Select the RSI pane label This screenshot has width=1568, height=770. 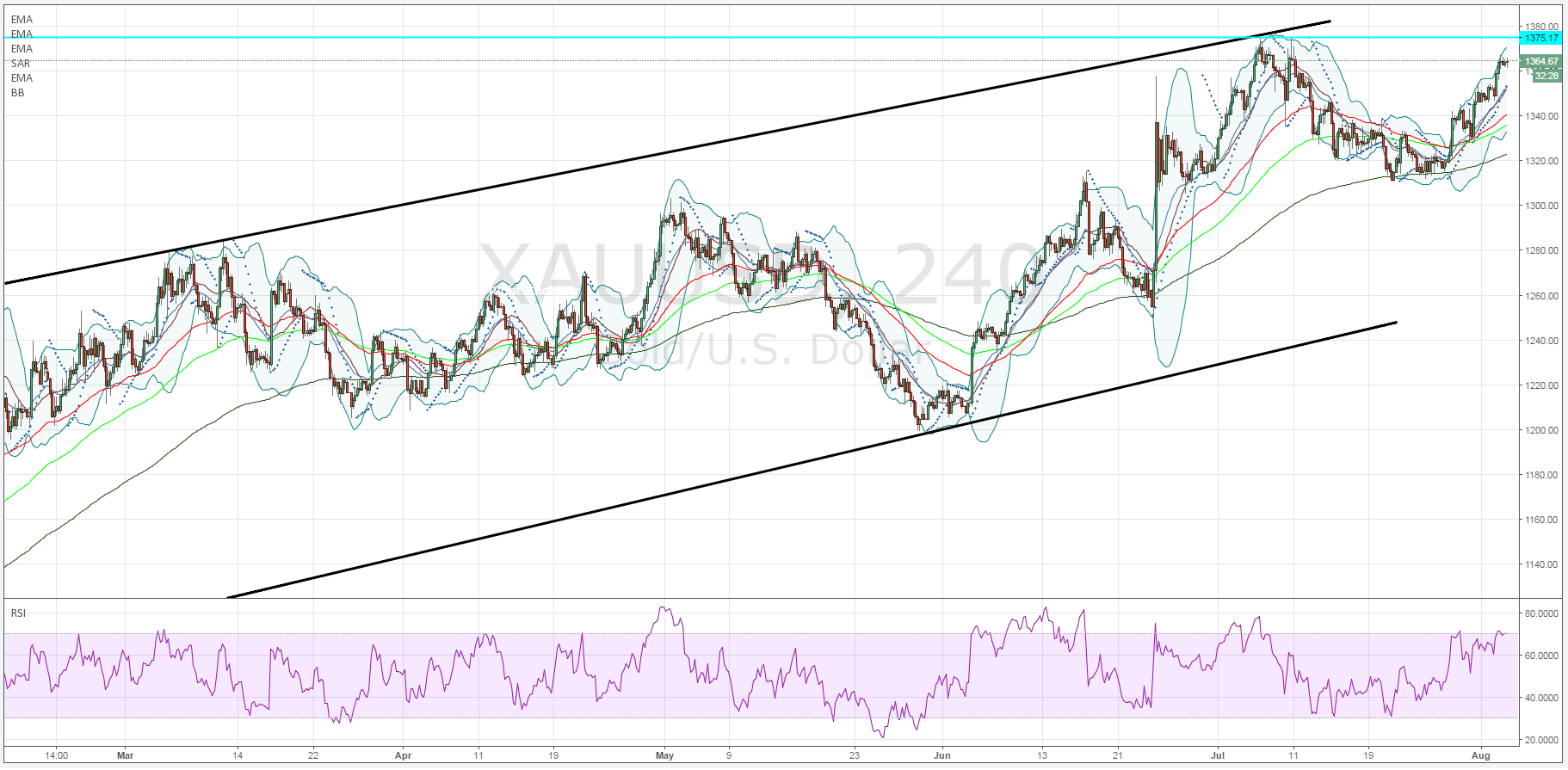[18, 613]
